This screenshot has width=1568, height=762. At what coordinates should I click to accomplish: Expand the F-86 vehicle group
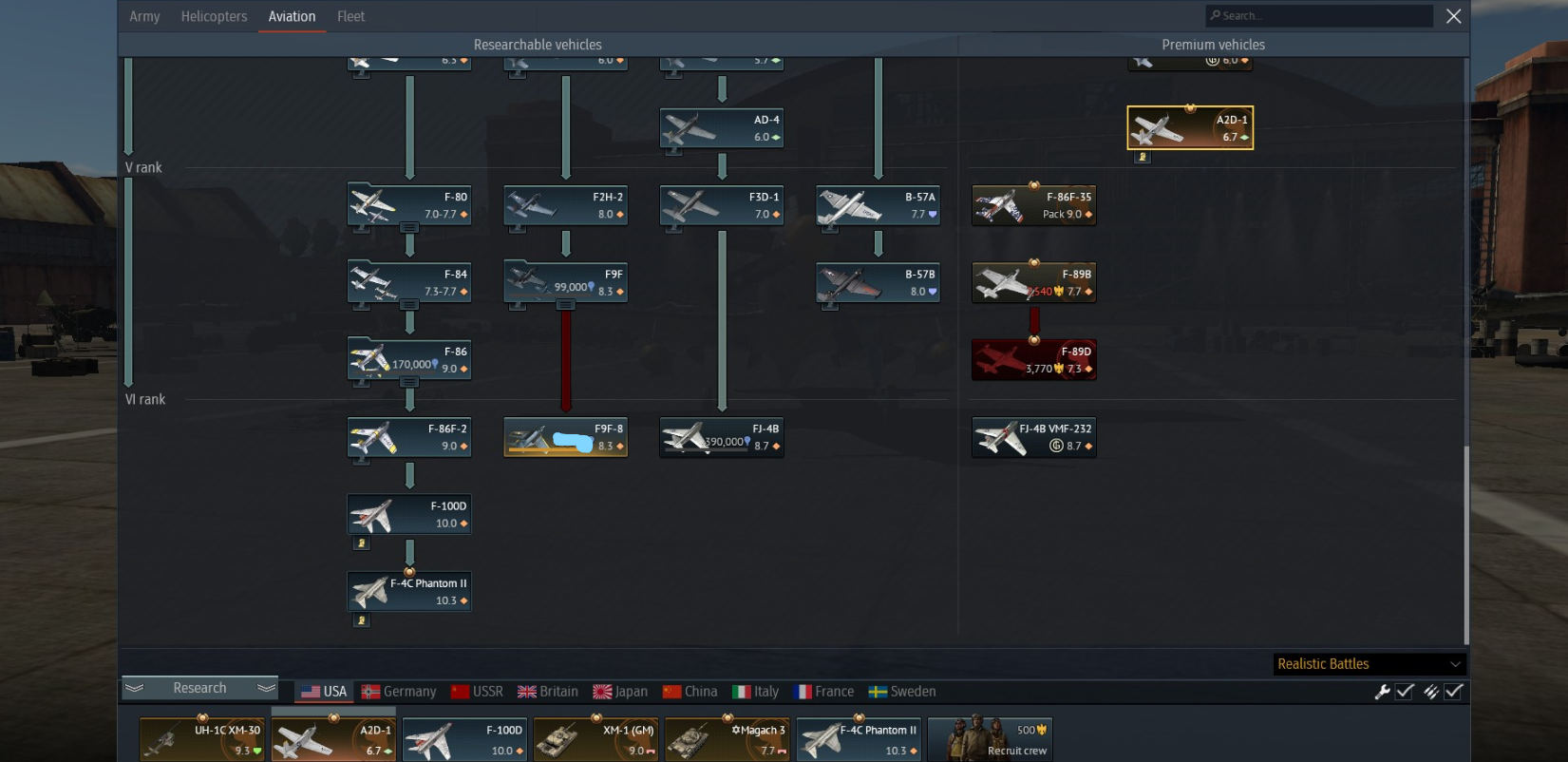tap(409, 381)
